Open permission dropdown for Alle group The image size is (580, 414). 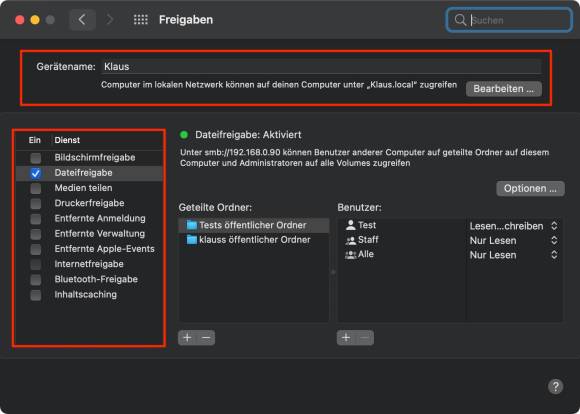(513, 255)
